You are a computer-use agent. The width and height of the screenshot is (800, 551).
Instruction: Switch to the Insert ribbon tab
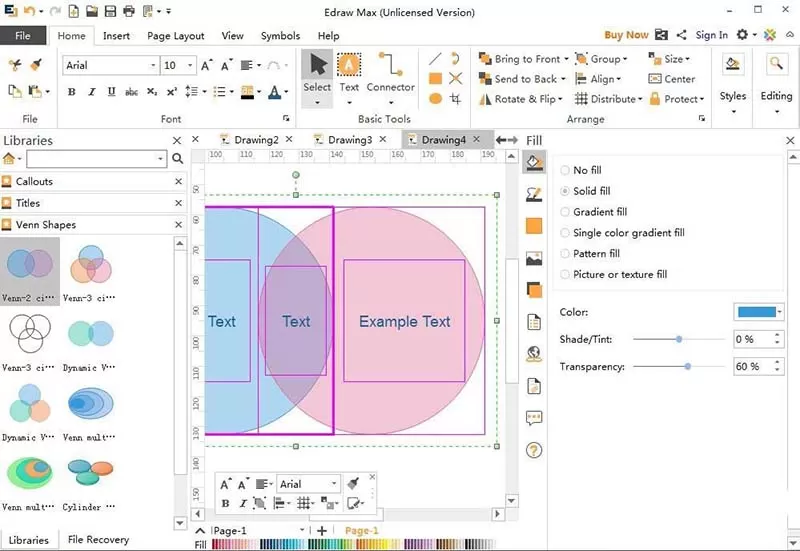(x=116, y=36)
